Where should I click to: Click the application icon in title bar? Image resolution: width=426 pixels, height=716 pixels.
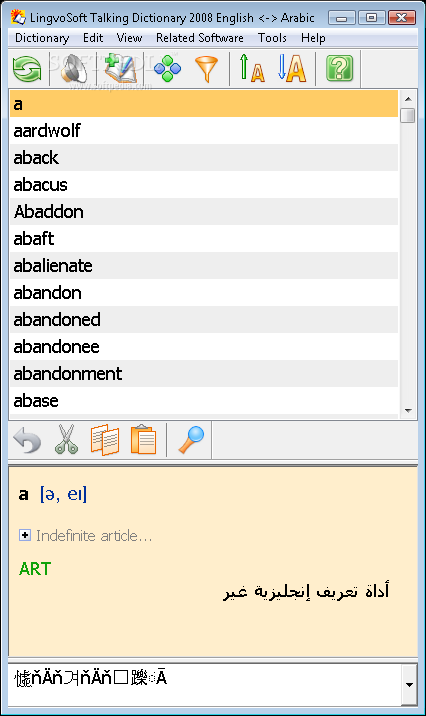click(18, 17)
